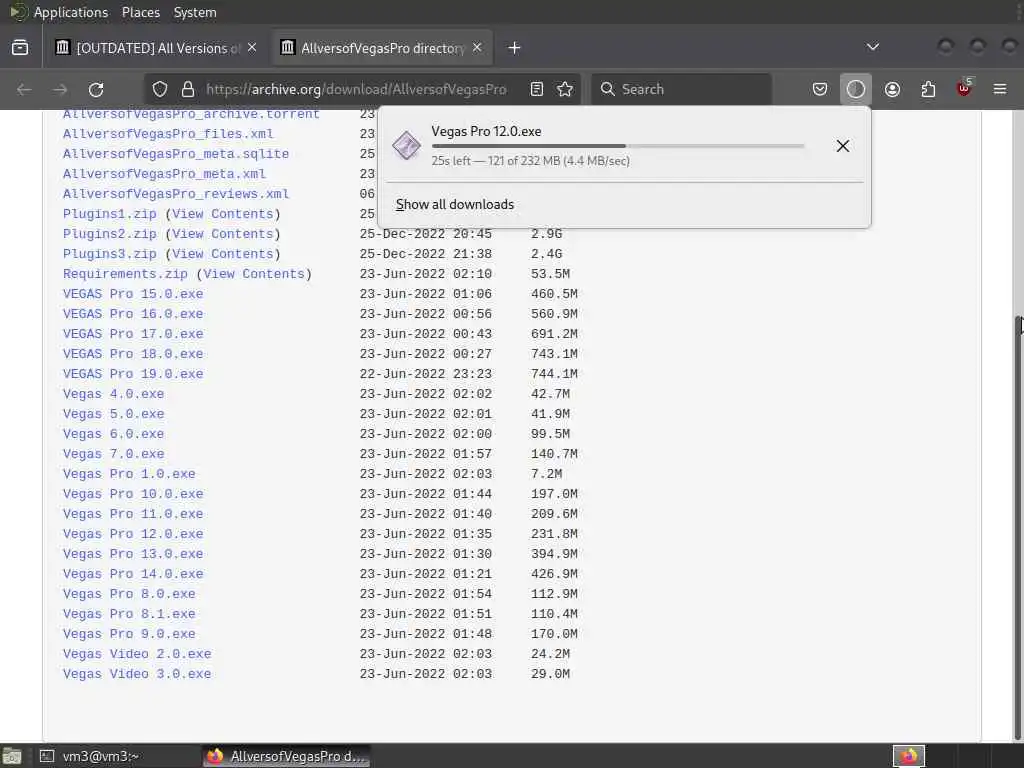The height and width of the screenshot is (768, 1024).
Task: Download Vegas Pro 11.0.exe
Action: (x=133, y=514)
